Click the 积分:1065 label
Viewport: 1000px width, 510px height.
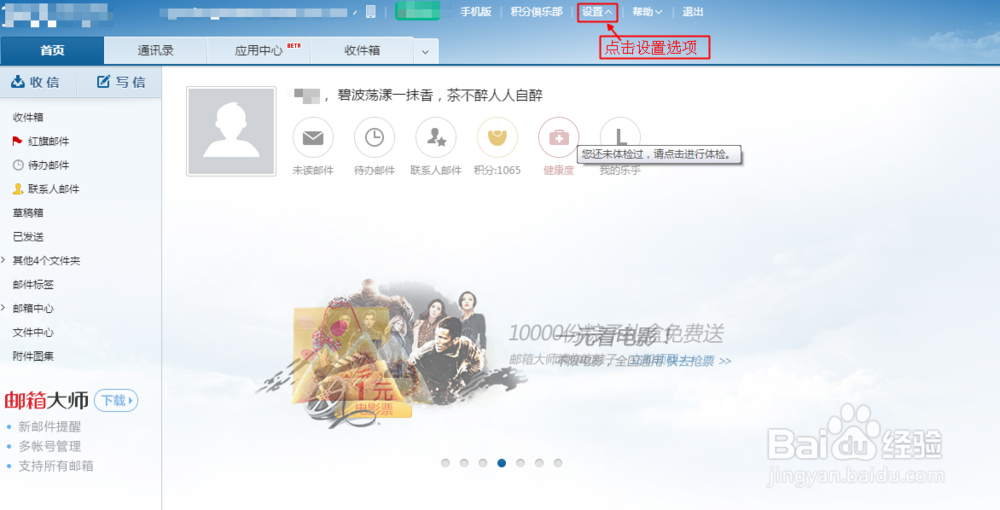click(x=497, y=170)
